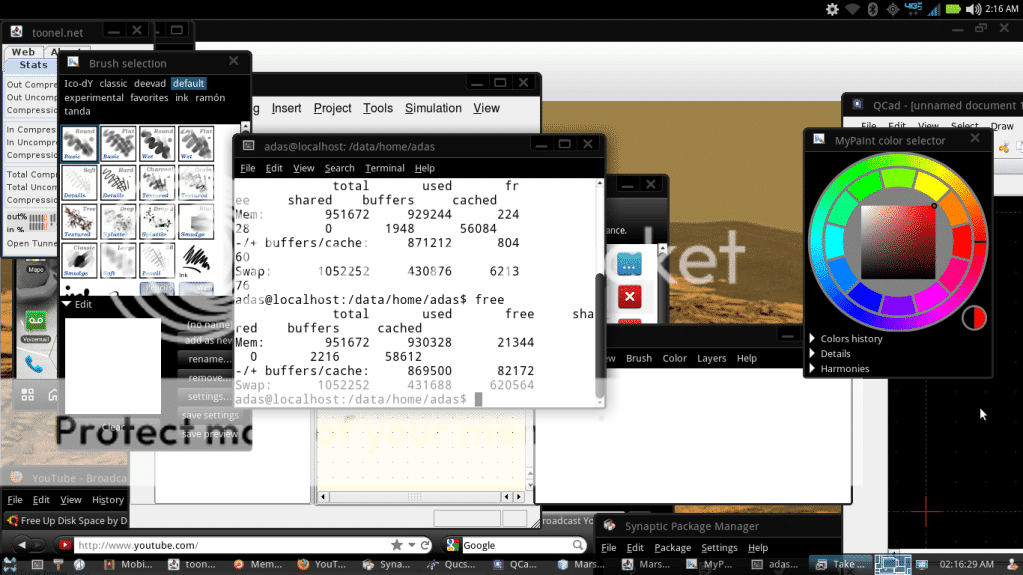Choose the Grain Textured brush
This screenshot has height=575, width=1023.
196,182
